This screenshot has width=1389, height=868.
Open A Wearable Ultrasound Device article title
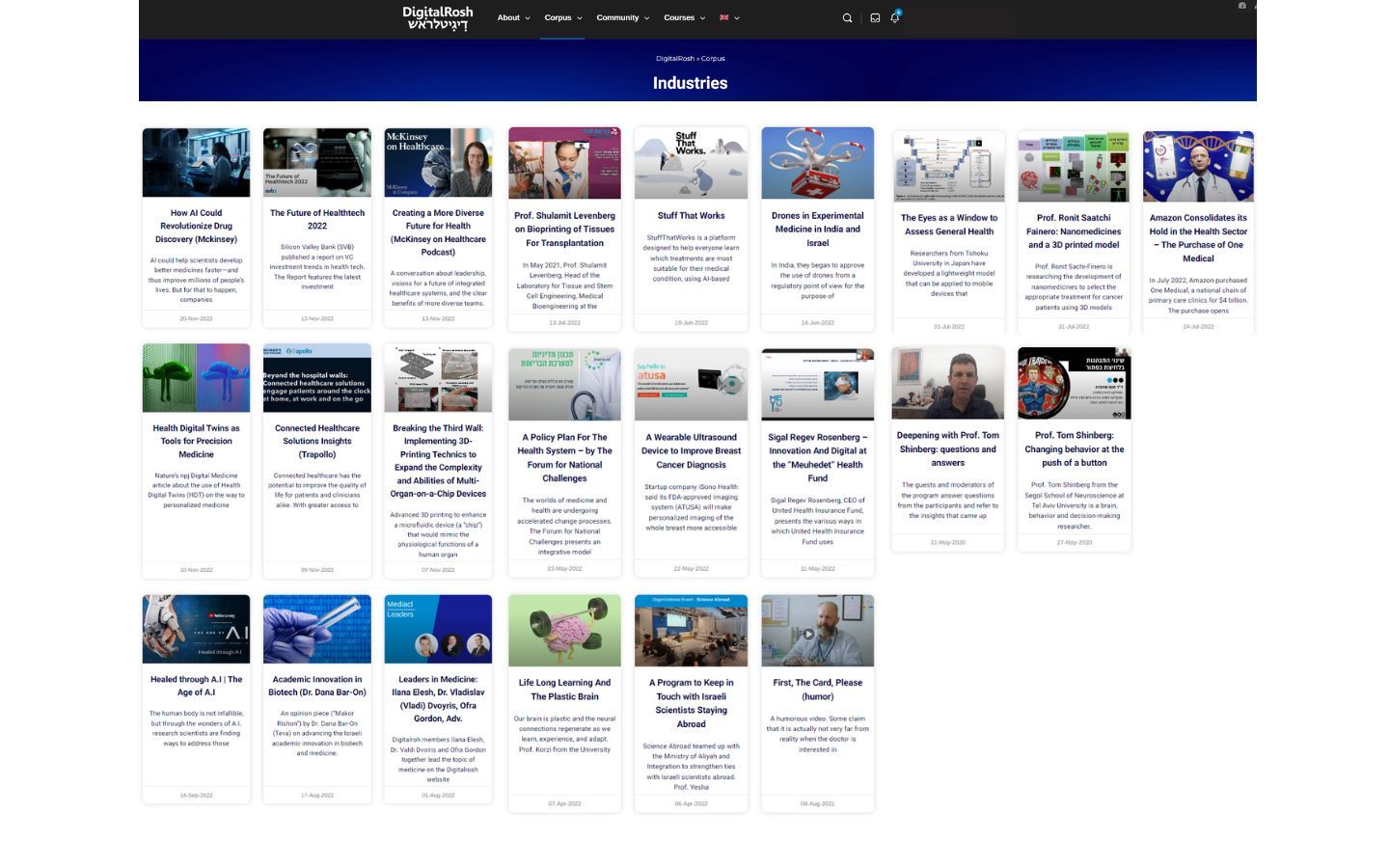691,451
